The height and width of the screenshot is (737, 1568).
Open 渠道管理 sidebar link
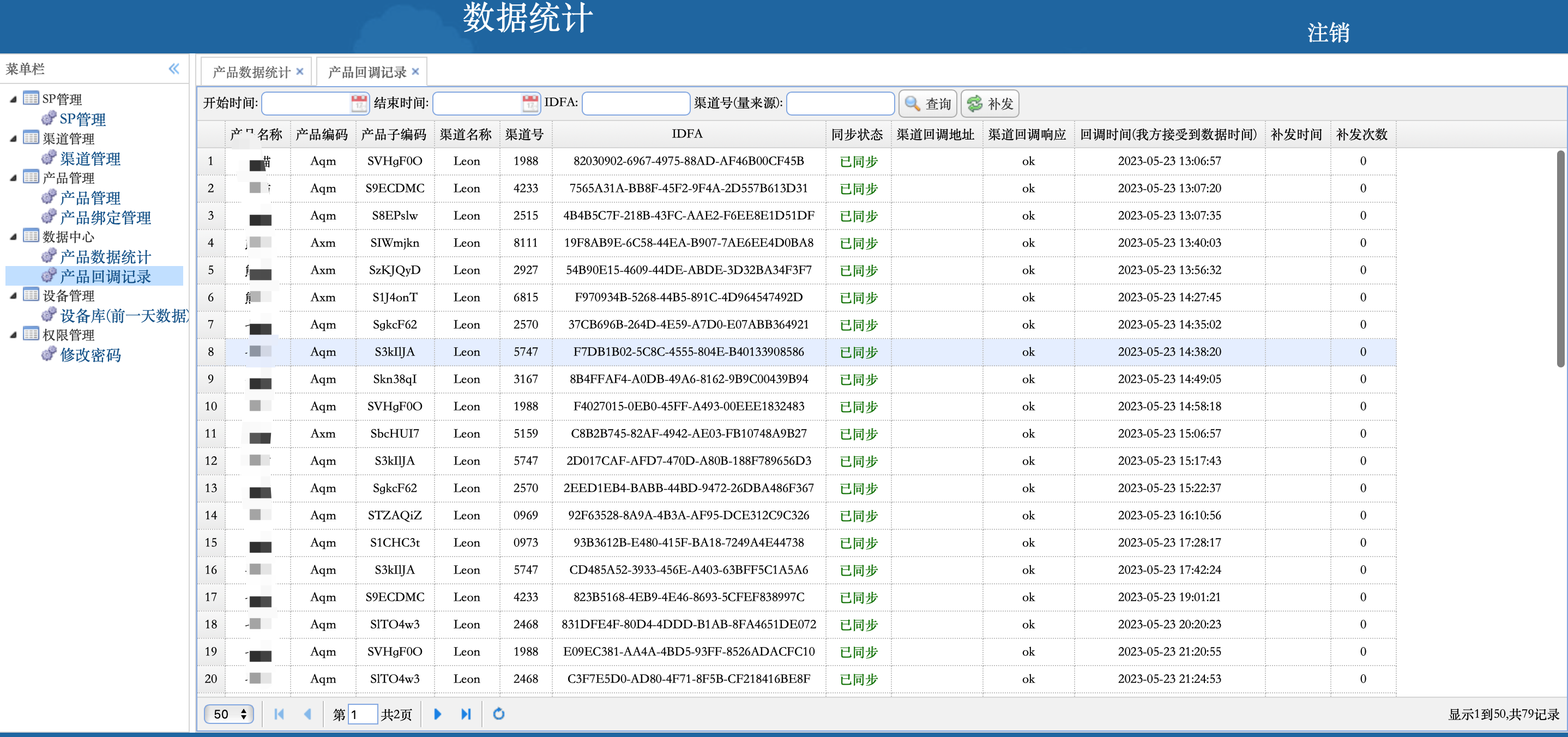click(x=90, y=158)
